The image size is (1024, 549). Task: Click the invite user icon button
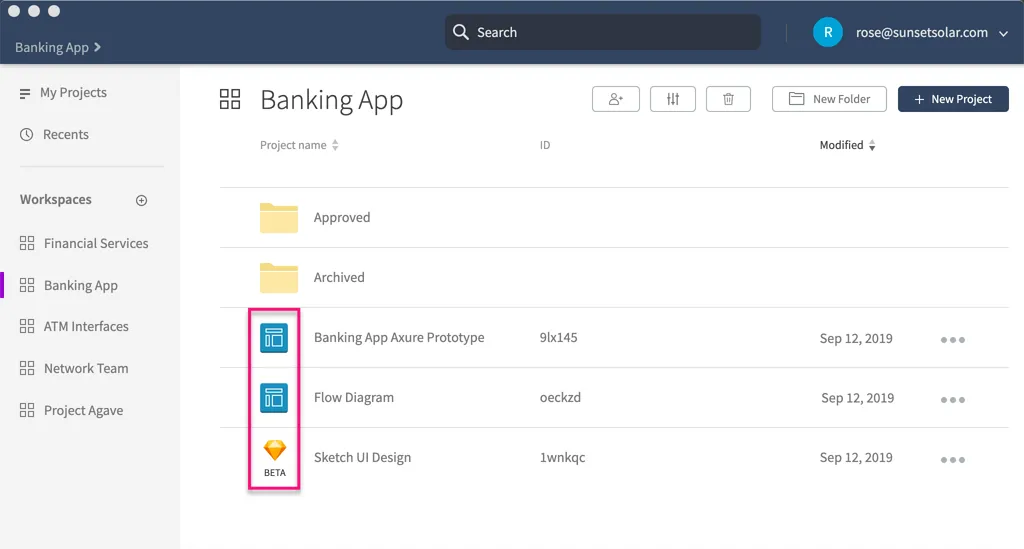(x=615, y=99)
